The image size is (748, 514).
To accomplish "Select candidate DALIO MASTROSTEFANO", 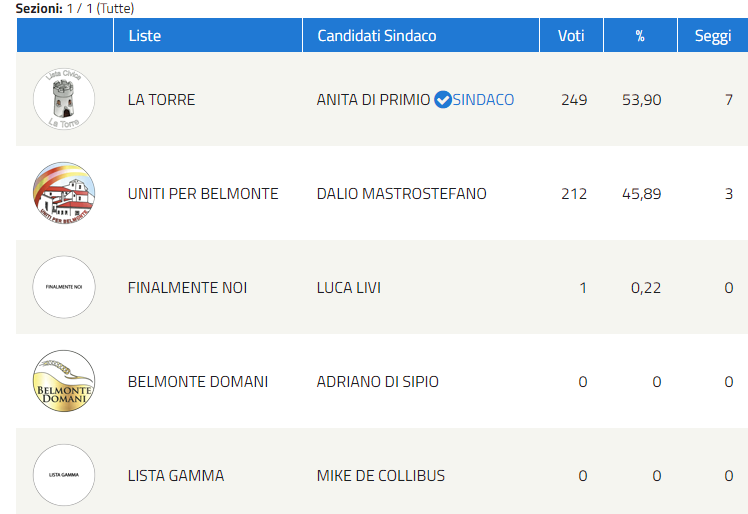I will tap(401, 194).
